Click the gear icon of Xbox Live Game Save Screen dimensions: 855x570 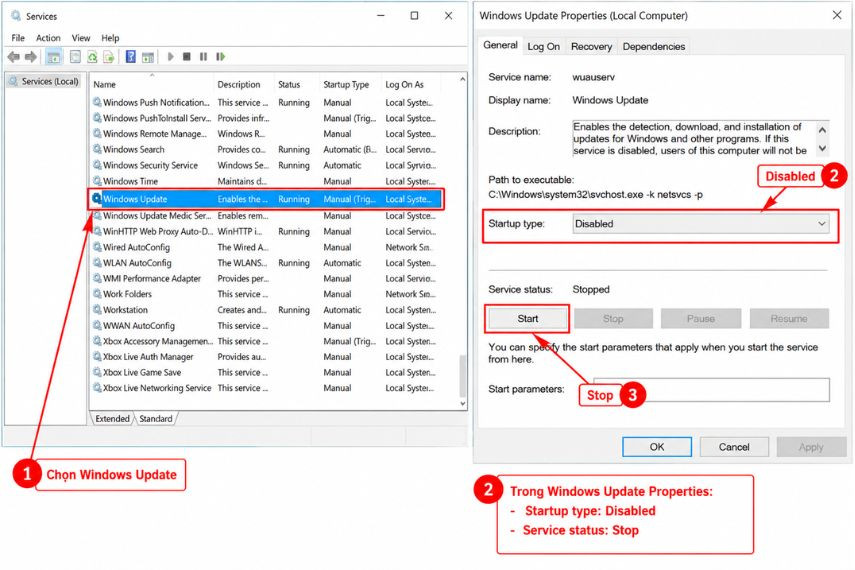tap(97, 372)
